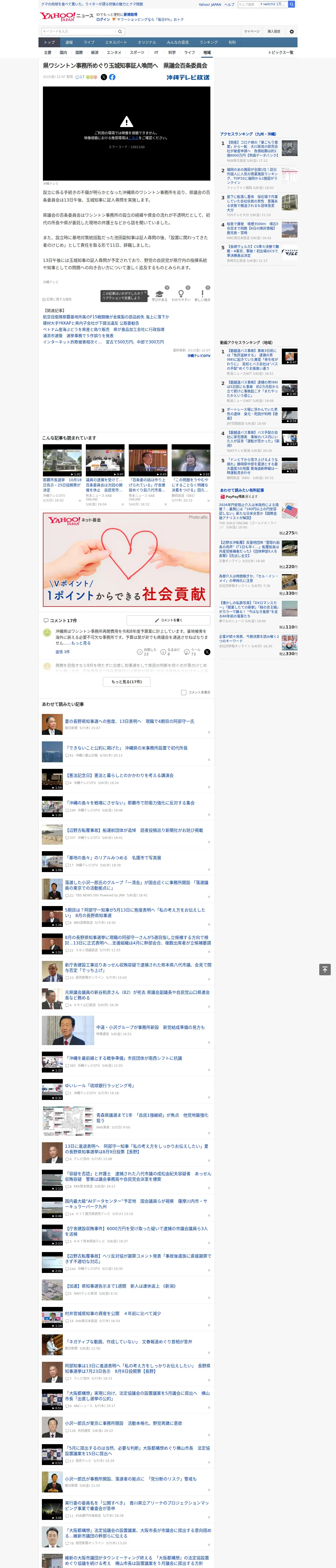Click the scroll-to-top arrow button
The image size is (336, 1568).
click(325, 969)
